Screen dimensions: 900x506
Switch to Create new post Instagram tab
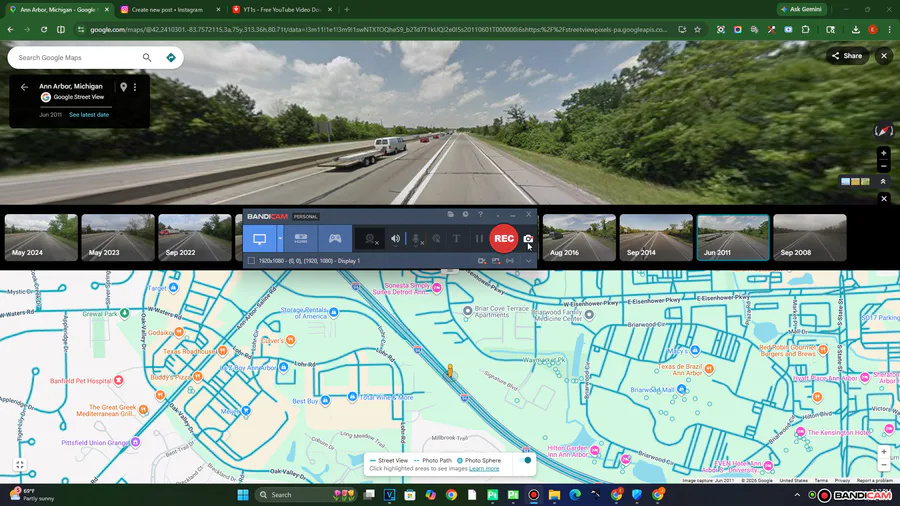(x=167, y=10)
